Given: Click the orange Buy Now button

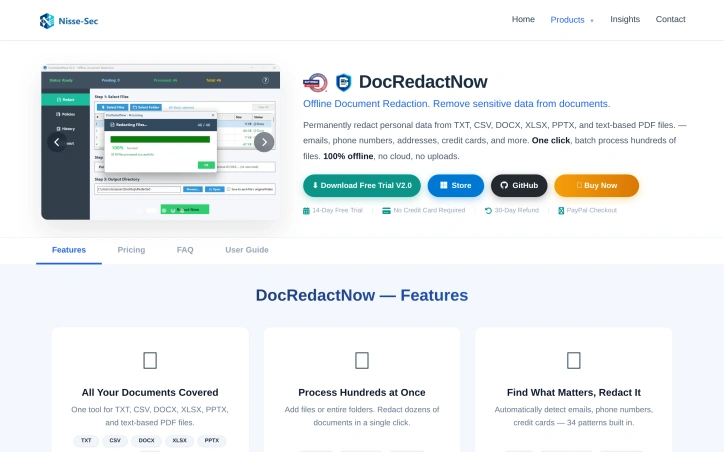Looking at the screenshot, I should pyautogui.click(x=597, y=186).
